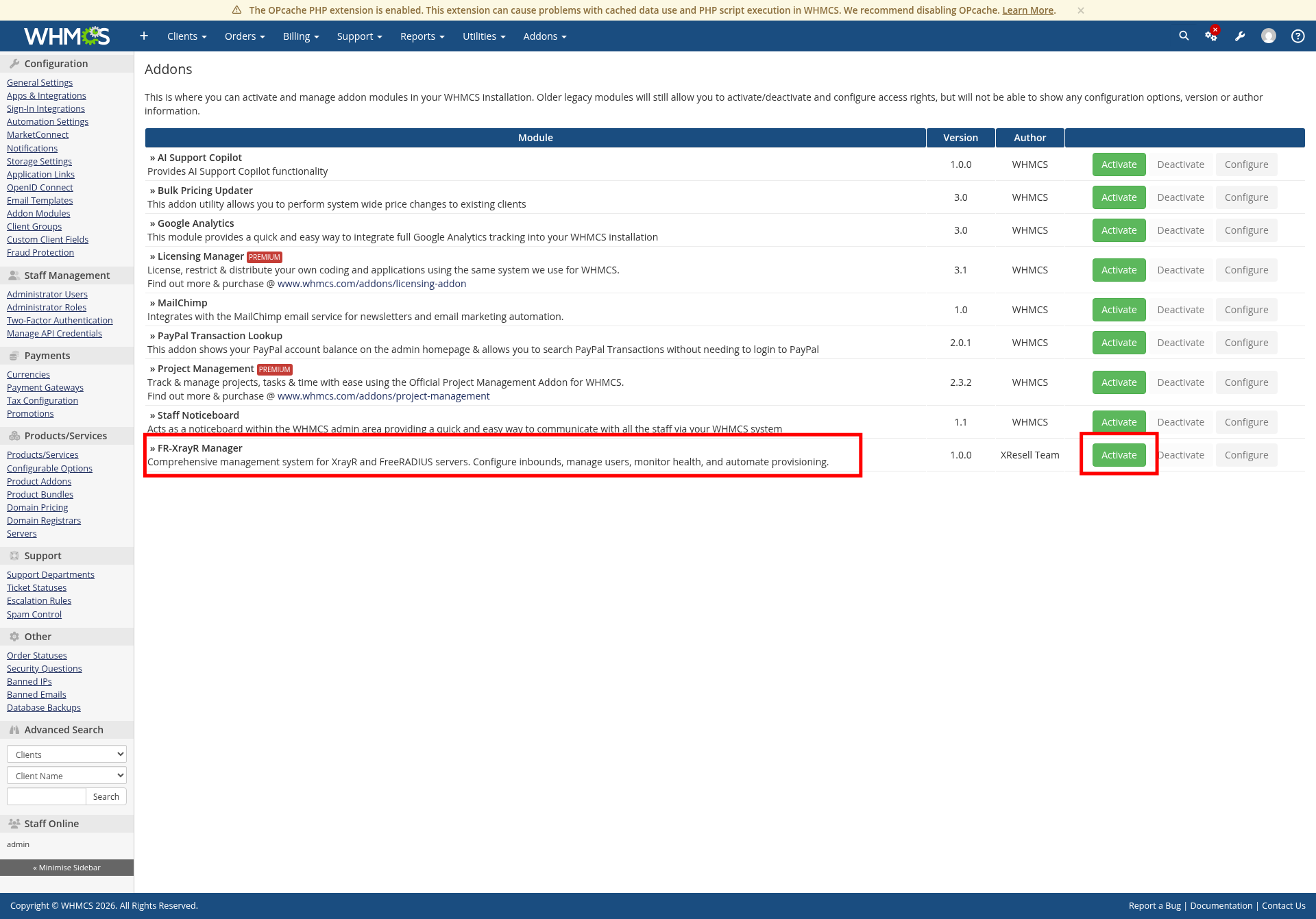Open the automation status gears icon

pyautogui.click(x=1211, y=36)
